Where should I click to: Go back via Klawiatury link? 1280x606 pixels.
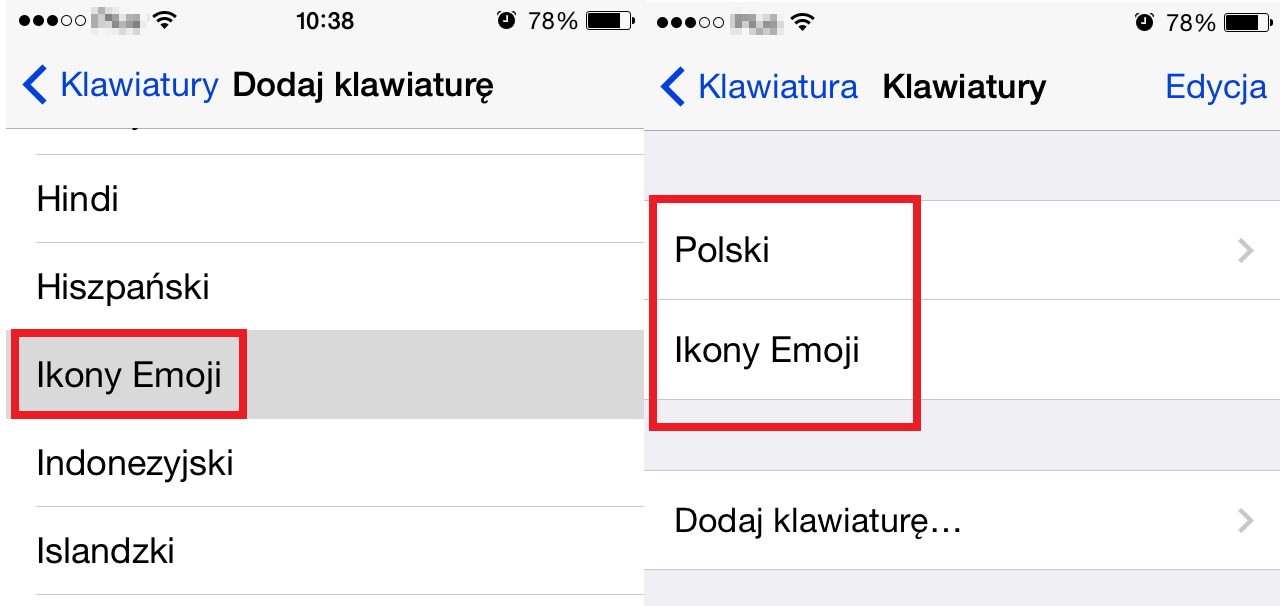tap(139, 86)
